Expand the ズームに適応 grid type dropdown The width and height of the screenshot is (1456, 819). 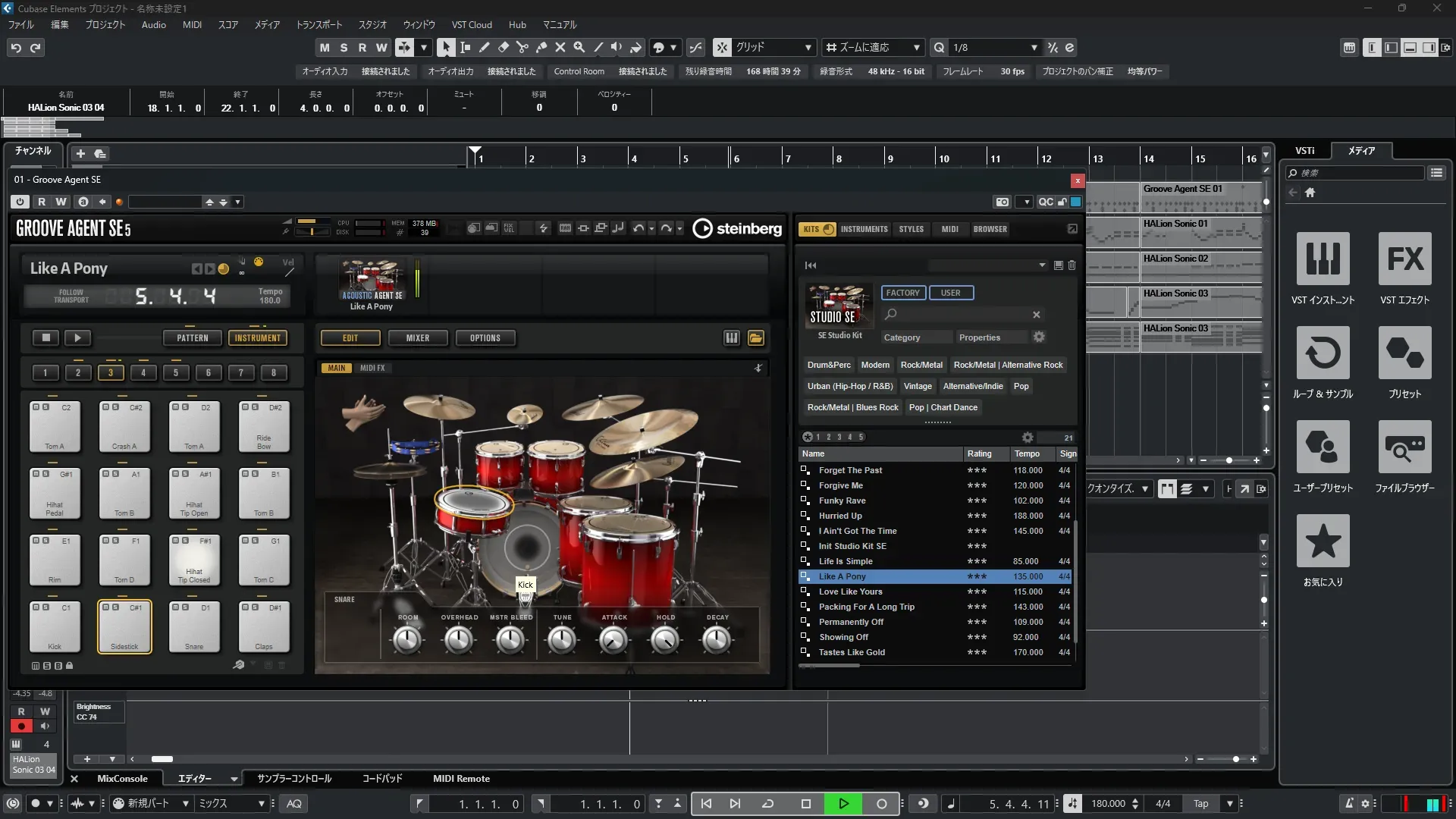coord(916,47)
